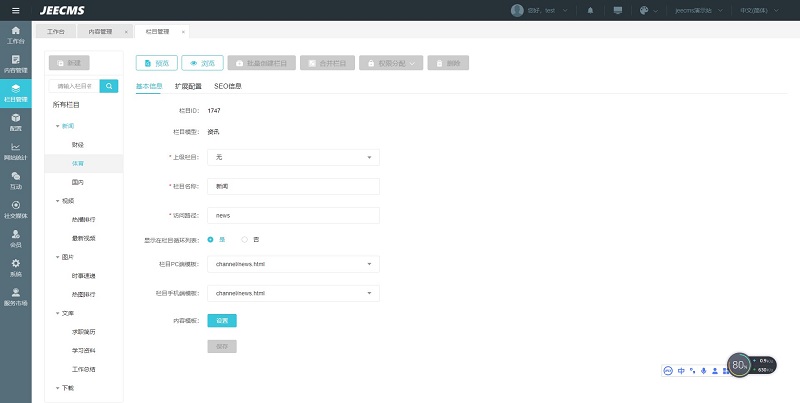Open the 栏目PC端模板 dropdown
This screenshot has width=800, height=403.
click(293, 265)
